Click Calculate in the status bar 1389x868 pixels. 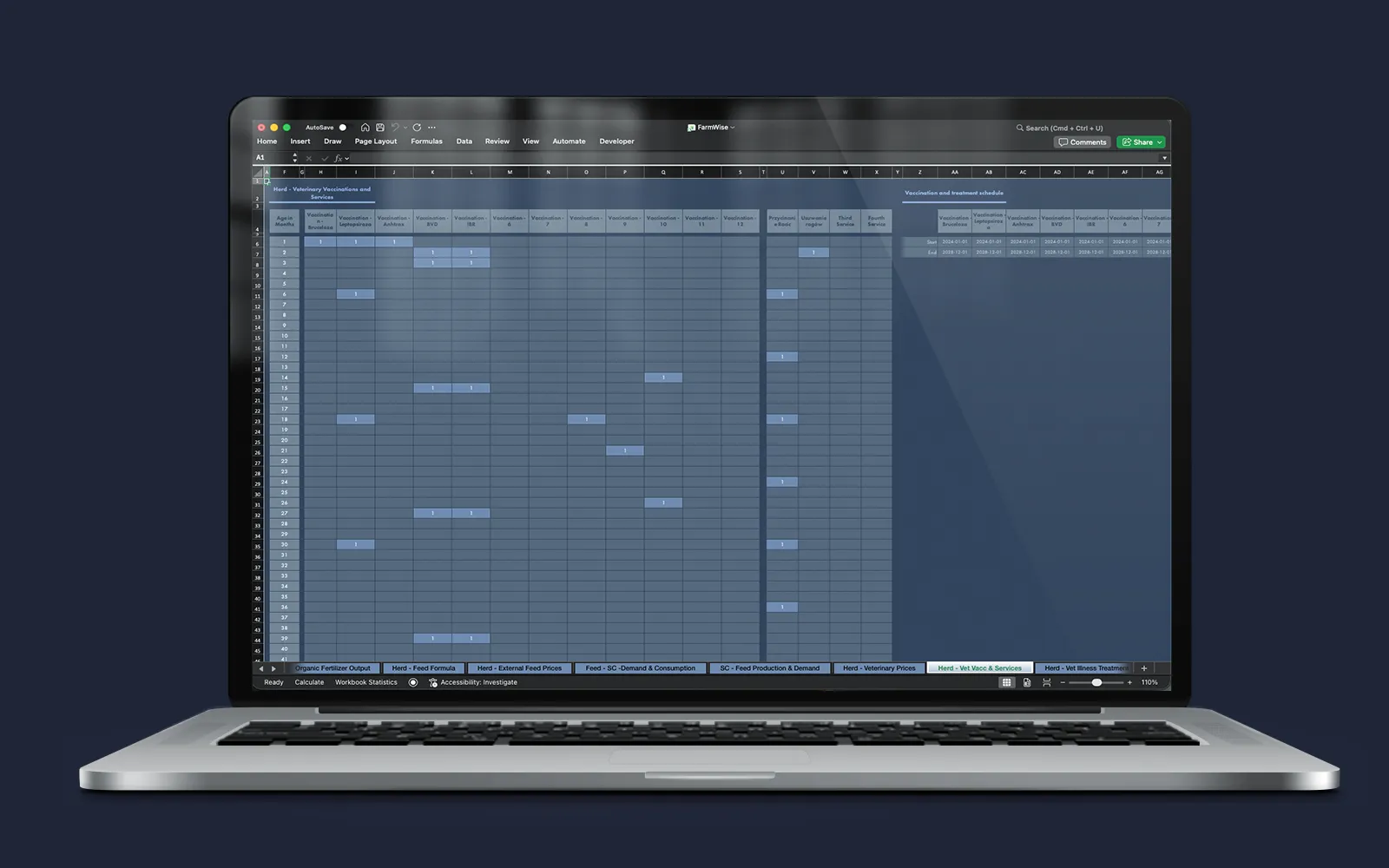[309, 682]
